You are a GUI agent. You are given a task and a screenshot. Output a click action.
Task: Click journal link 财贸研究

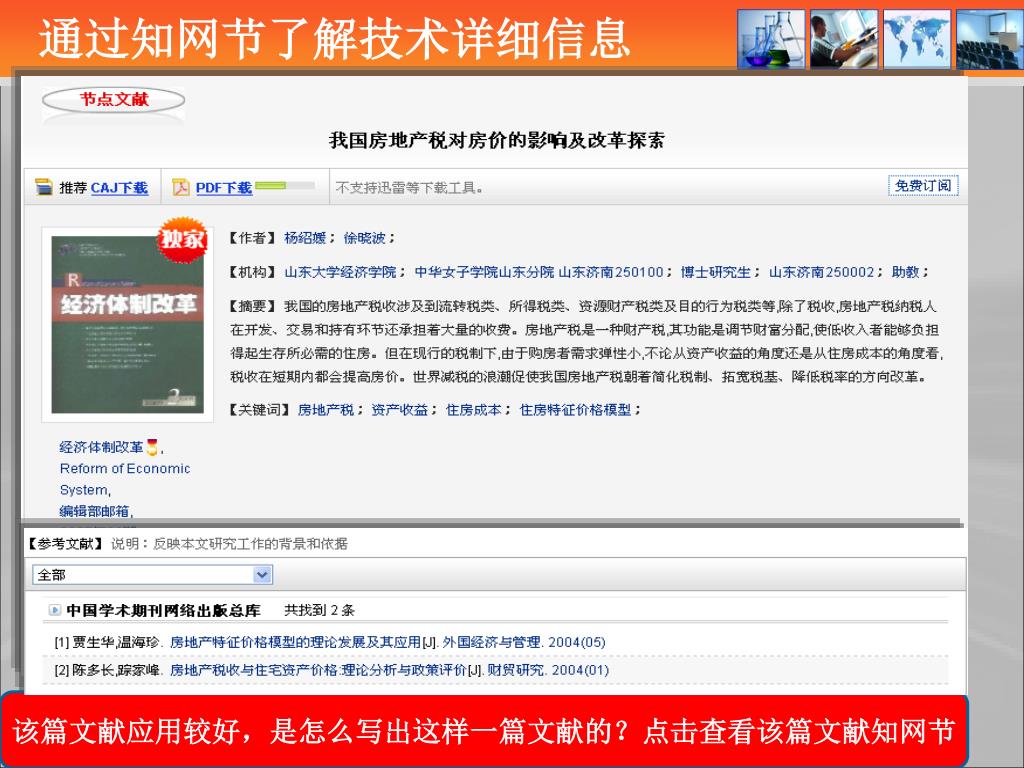[x=515, y=671]
